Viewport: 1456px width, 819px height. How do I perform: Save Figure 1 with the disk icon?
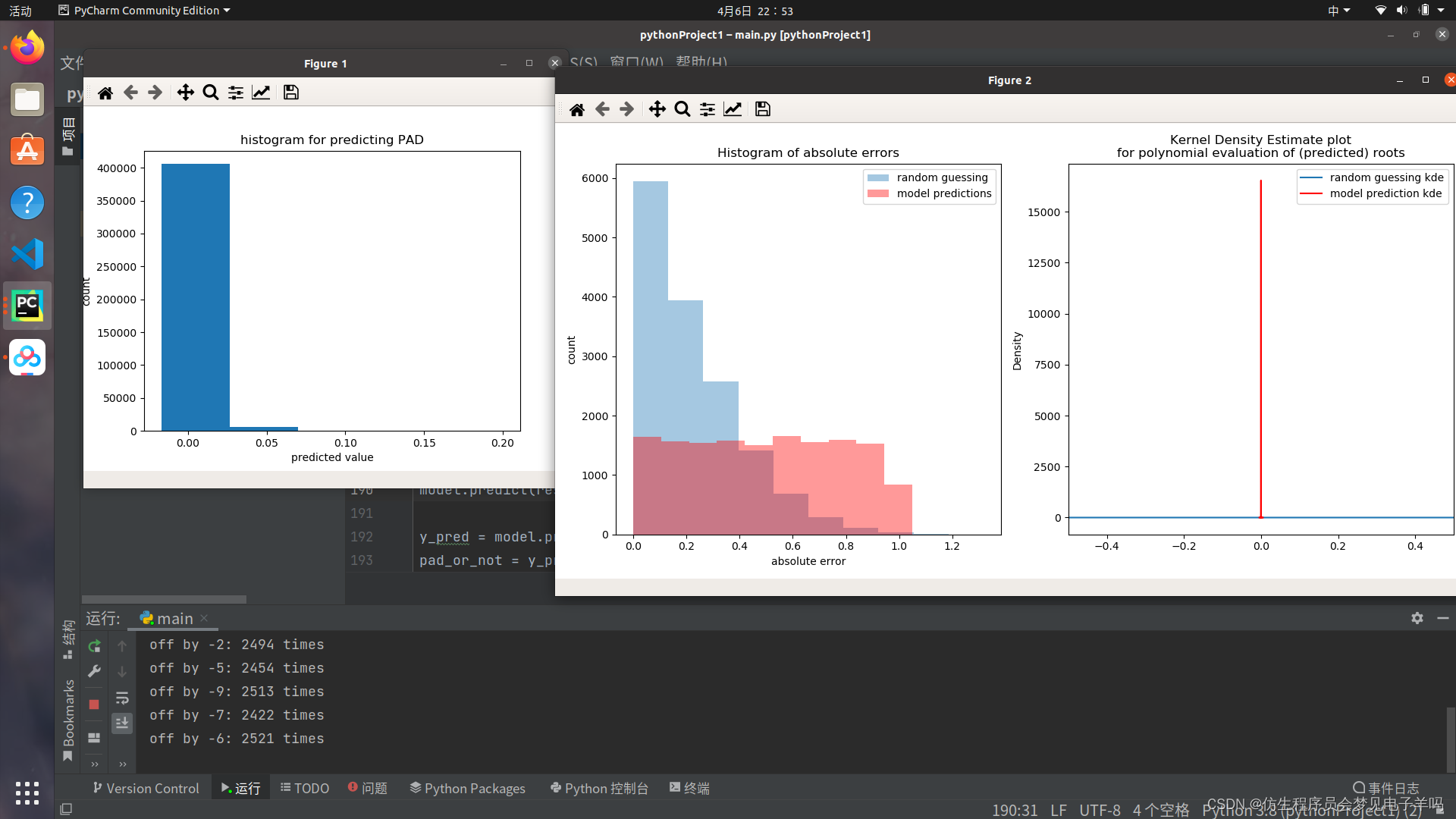coord(291,93)
